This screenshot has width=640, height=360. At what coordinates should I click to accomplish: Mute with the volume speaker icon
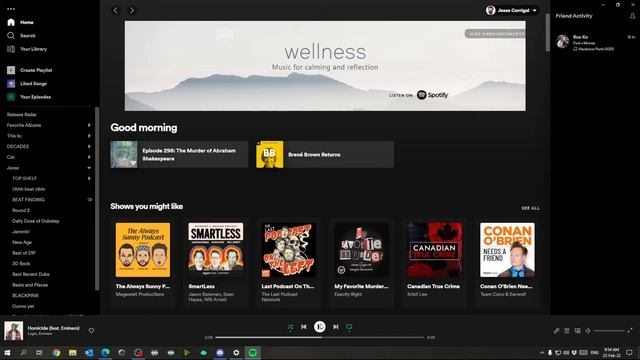(588, 331)
